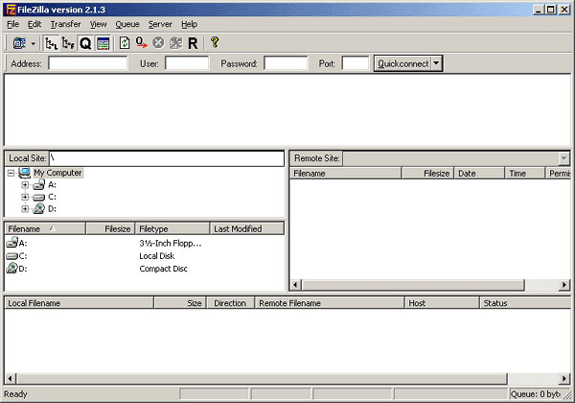Click the Local Filename queue column header
The image size is (575, 403).
[79, 303]
